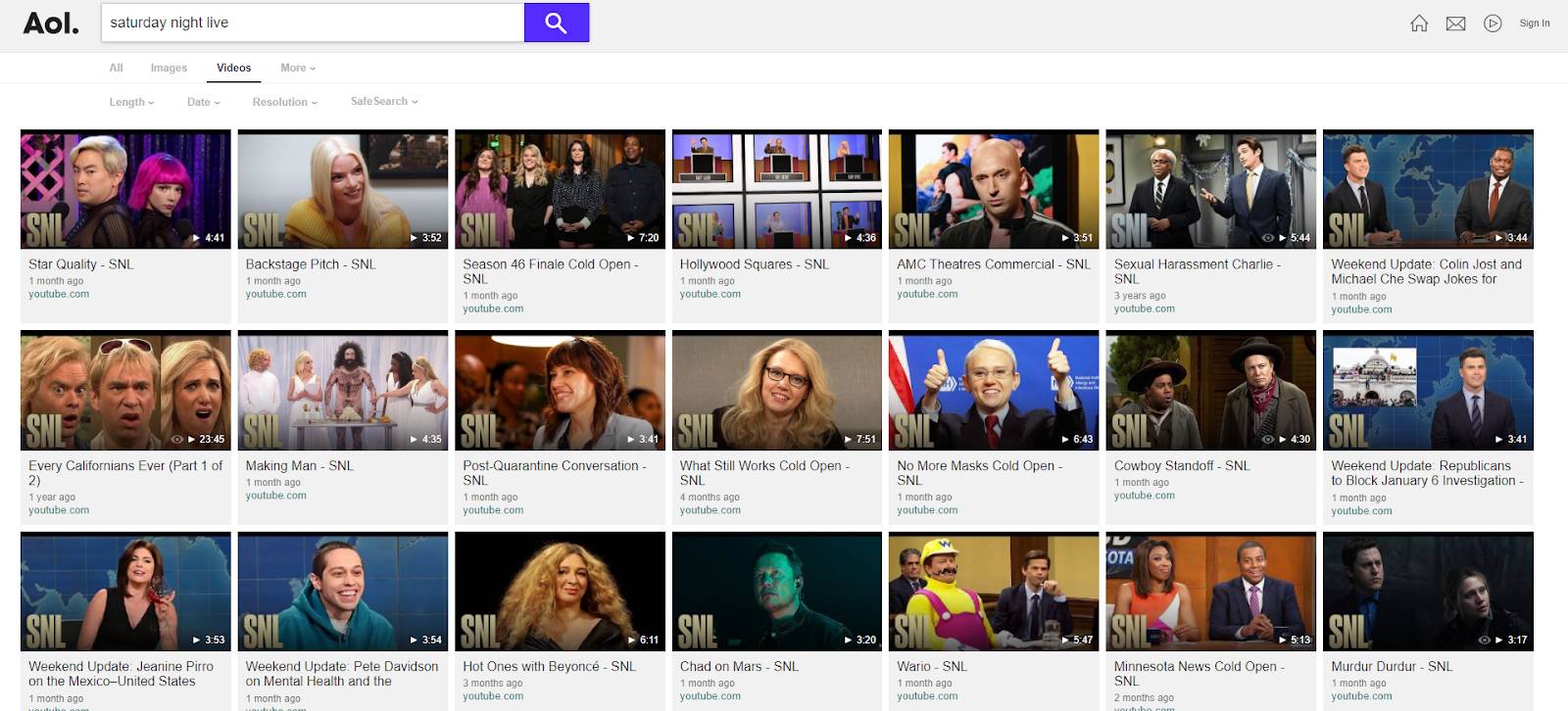The width and height of the screenshot is (1568, 711).
Task: Open Hollywood Squares - SNL thumbnail
Action: (x=777, y=189)
